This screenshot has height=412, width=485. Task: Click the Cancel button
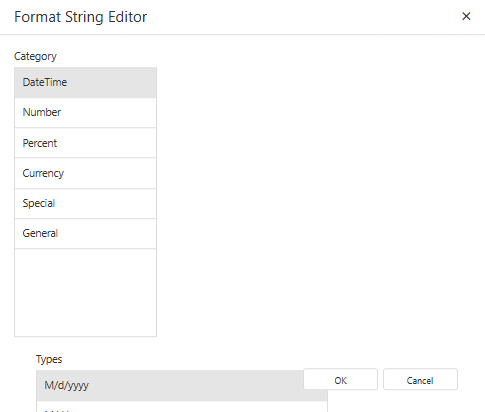coord(420,379)
